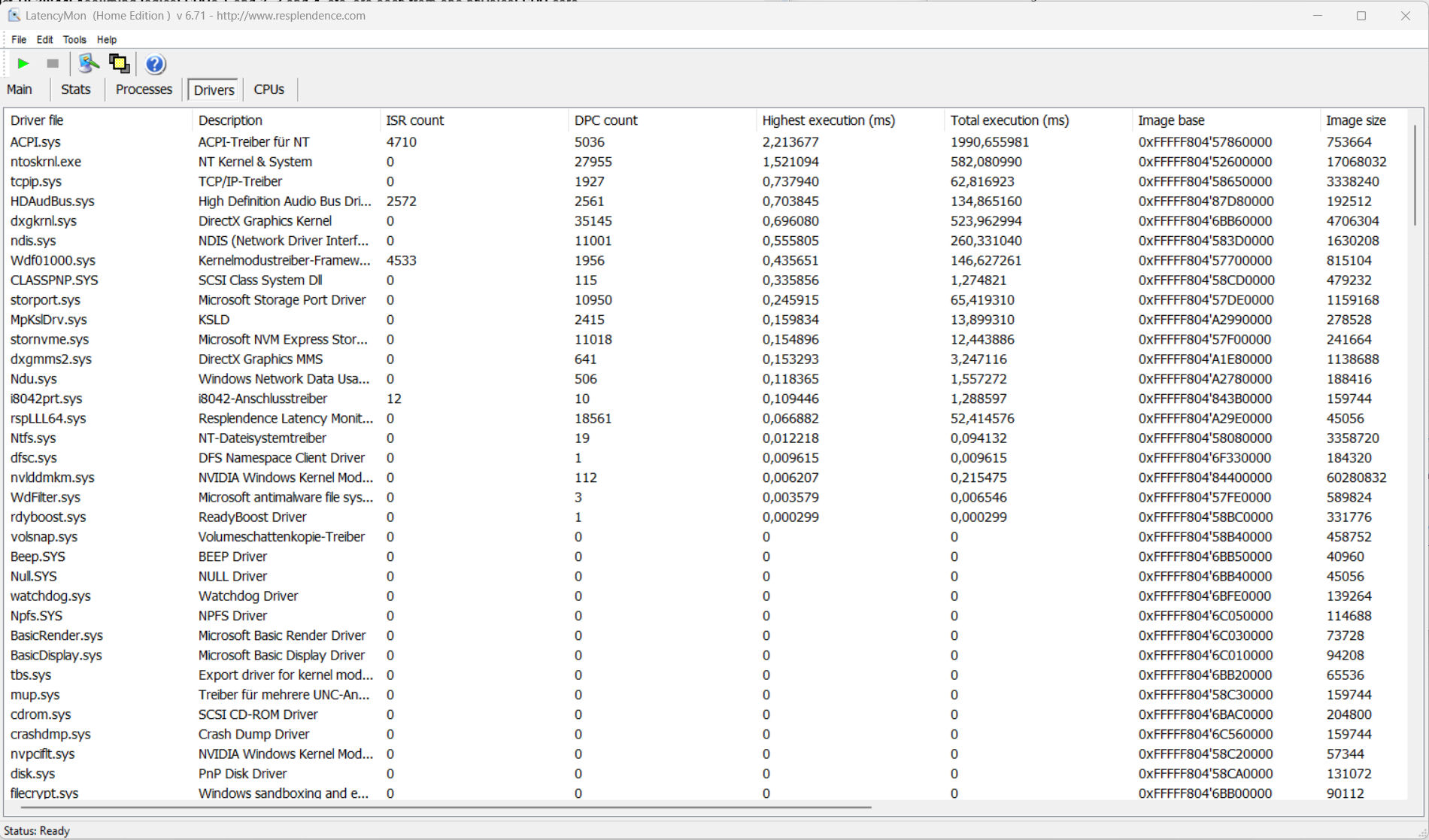1429x840 pixels.
Task: Sort by Highest execution (ms) column header
Action: 828,120
